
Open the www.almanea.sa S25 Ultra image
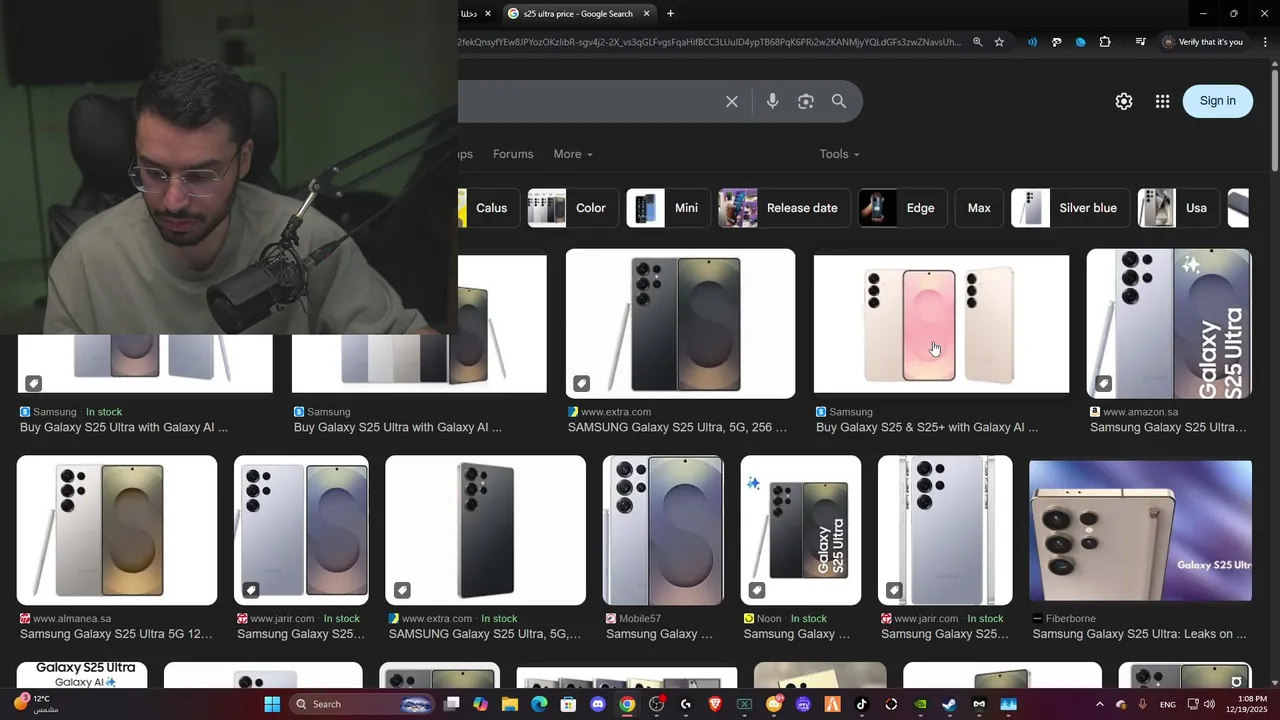[x=117, y=530]
